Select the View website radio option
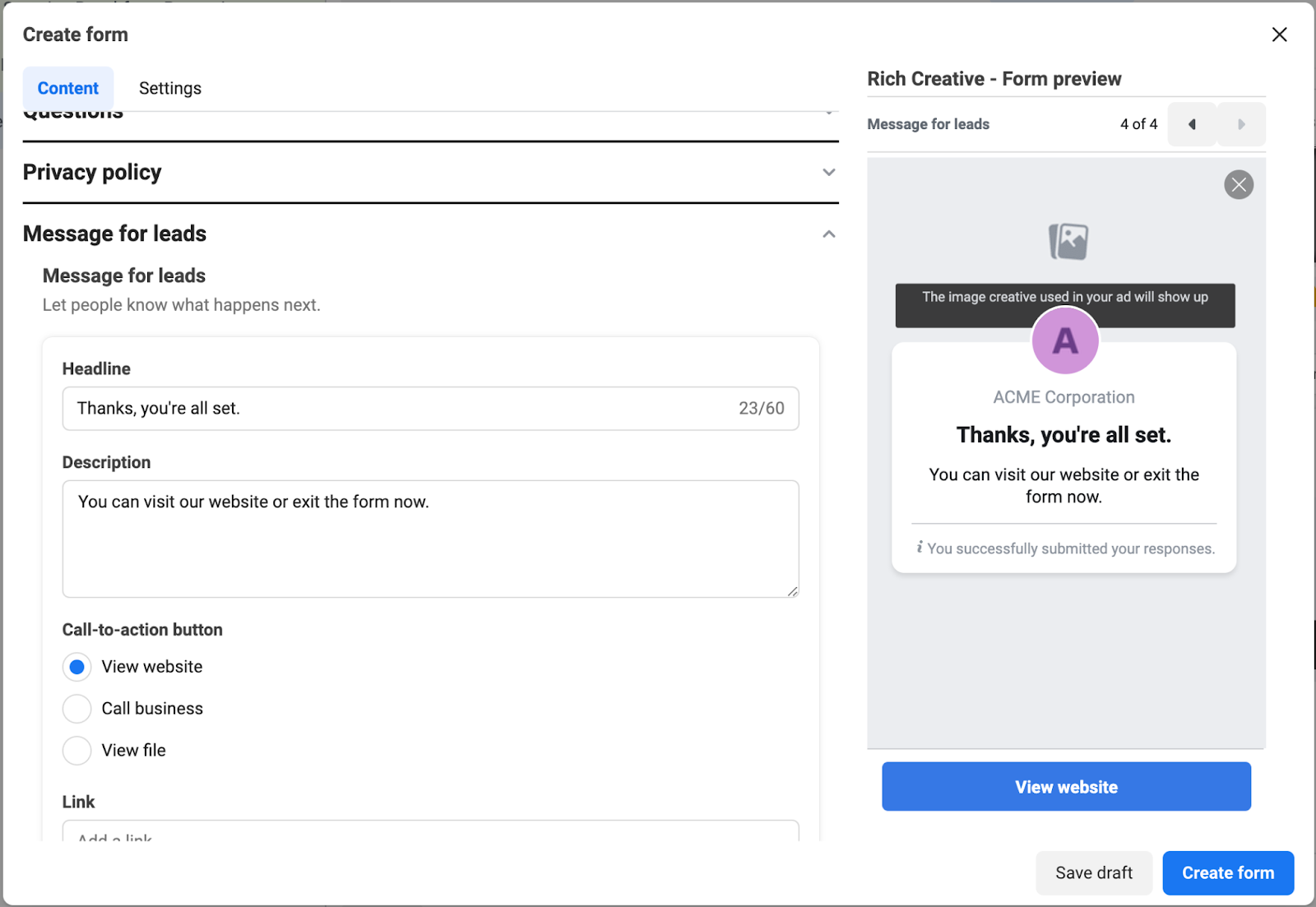Screen dimensions: 1316x907 pos(77,667)
